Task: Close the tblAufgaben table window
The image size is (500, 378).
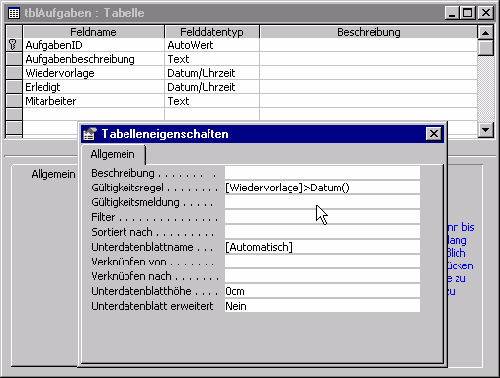Action: pos(486,13)
